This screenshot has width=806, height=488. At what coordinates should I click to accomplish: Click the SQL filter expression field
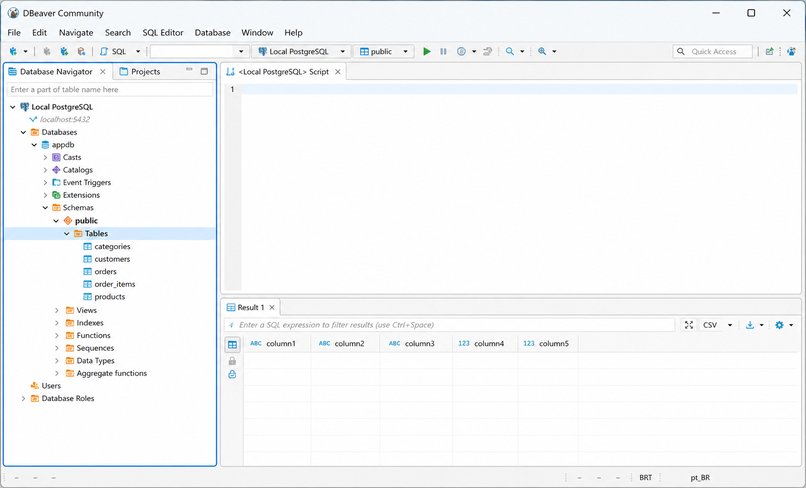click(450, 325)
